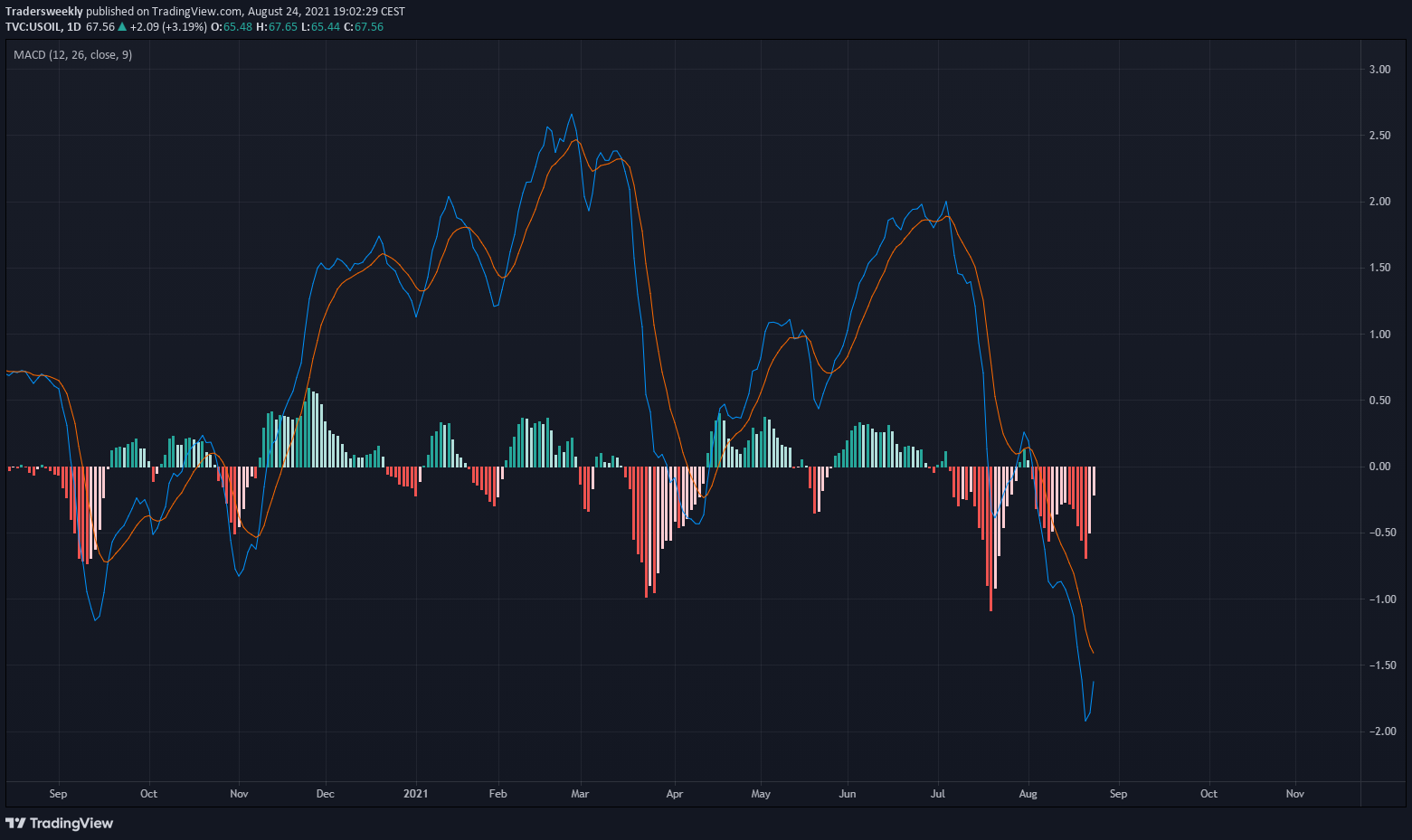Click the 'Dec' label on time axis

pyautogui.click(x=325, y=794)
